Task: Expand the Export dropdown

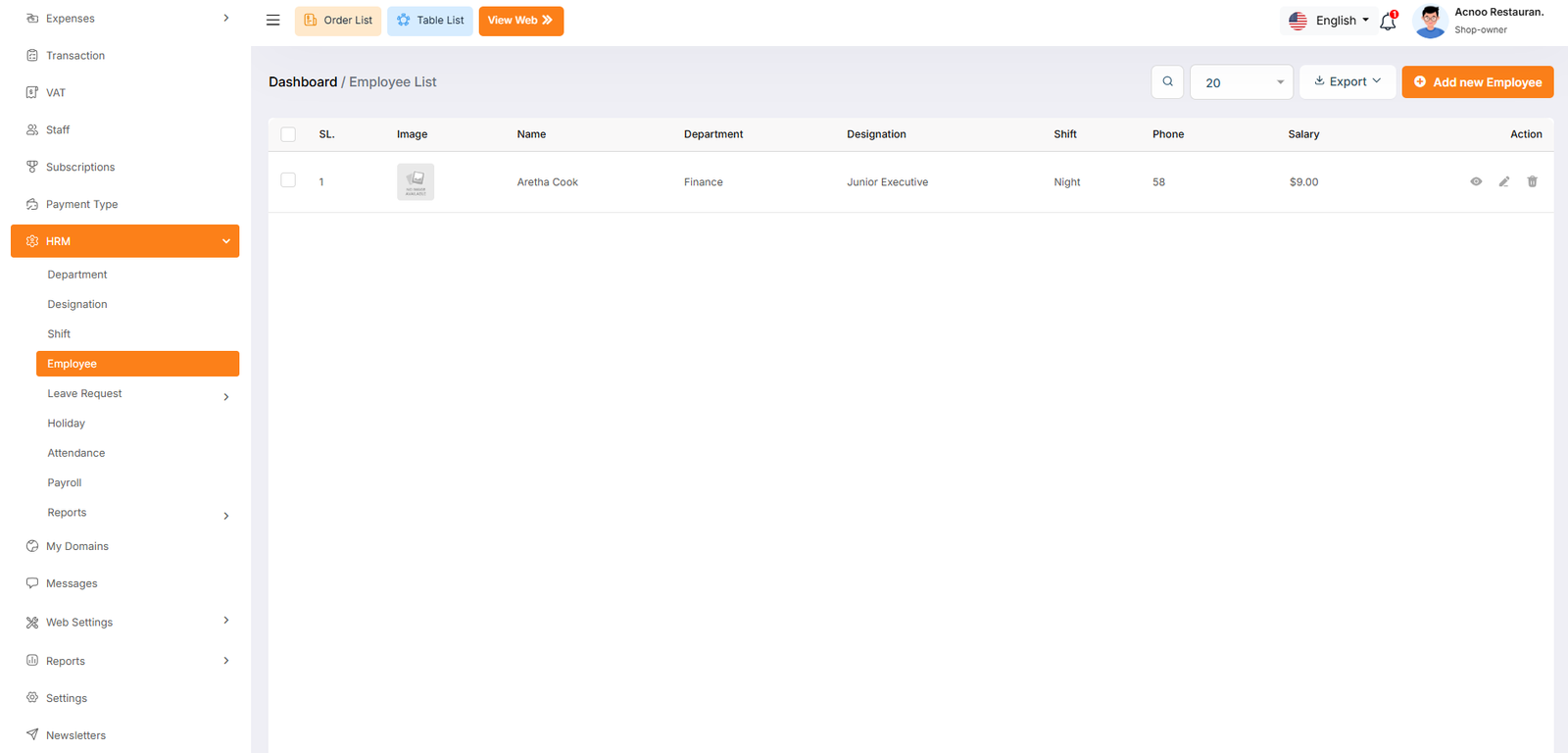Action: coord(1347,82)
